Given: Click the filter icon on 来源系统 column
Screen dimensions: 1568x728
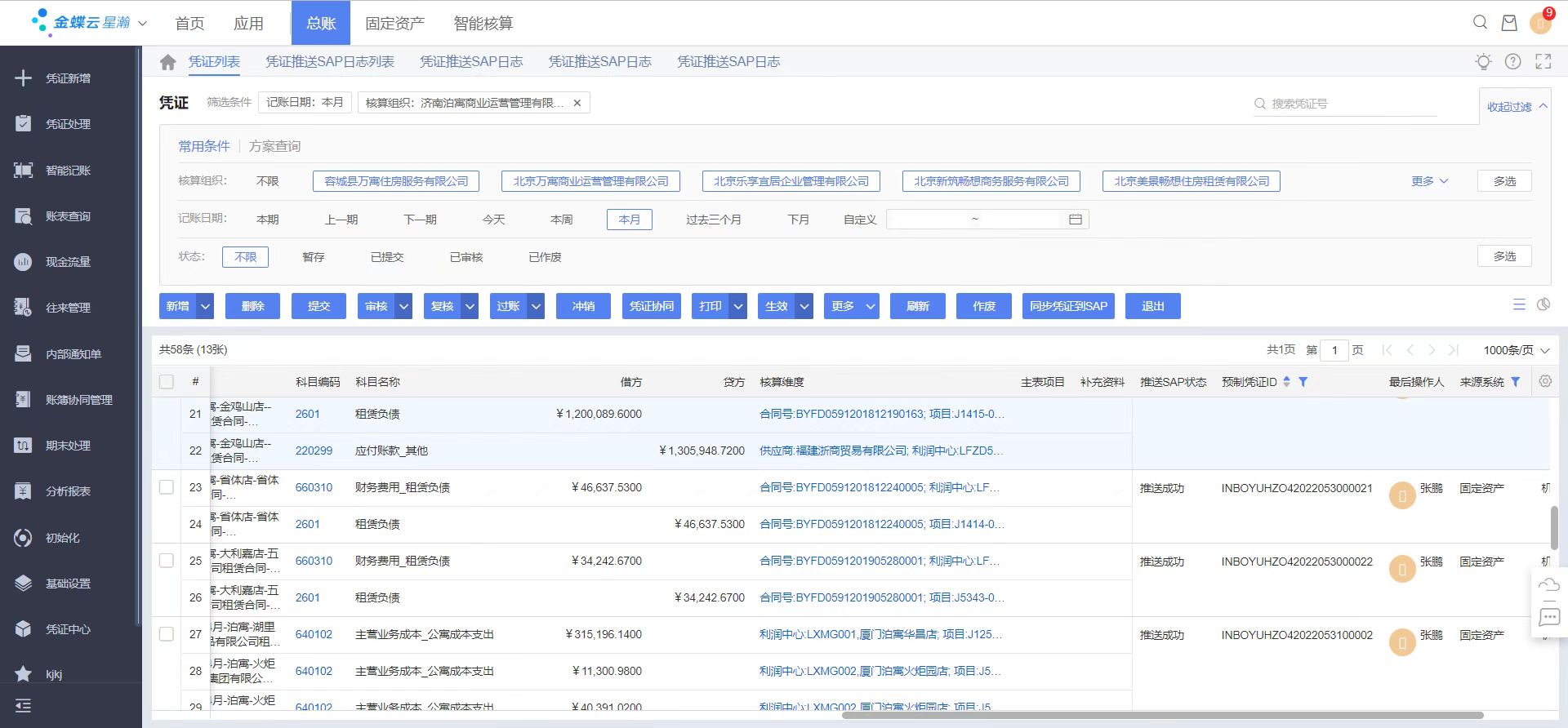Looking at the screenshot, I should 1516,382.
